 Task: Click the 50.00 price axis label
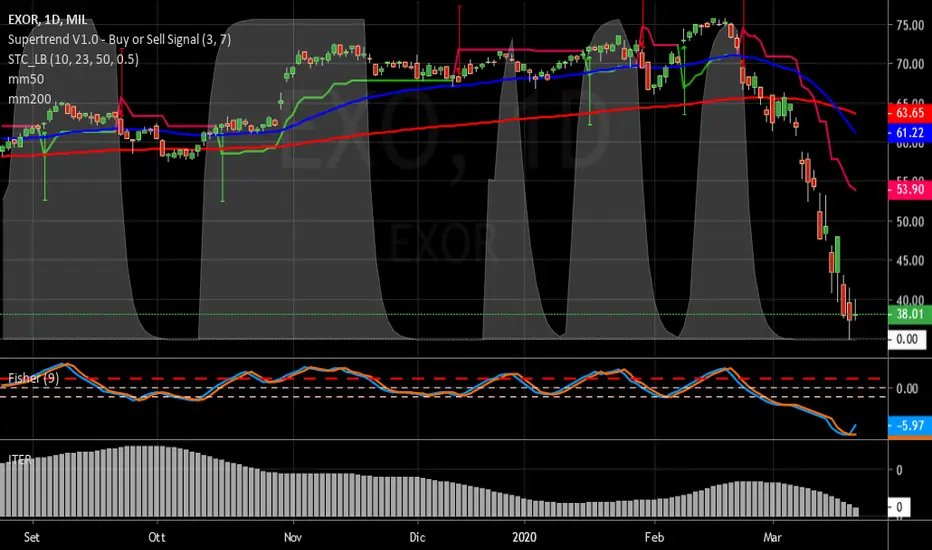point(910,221)
